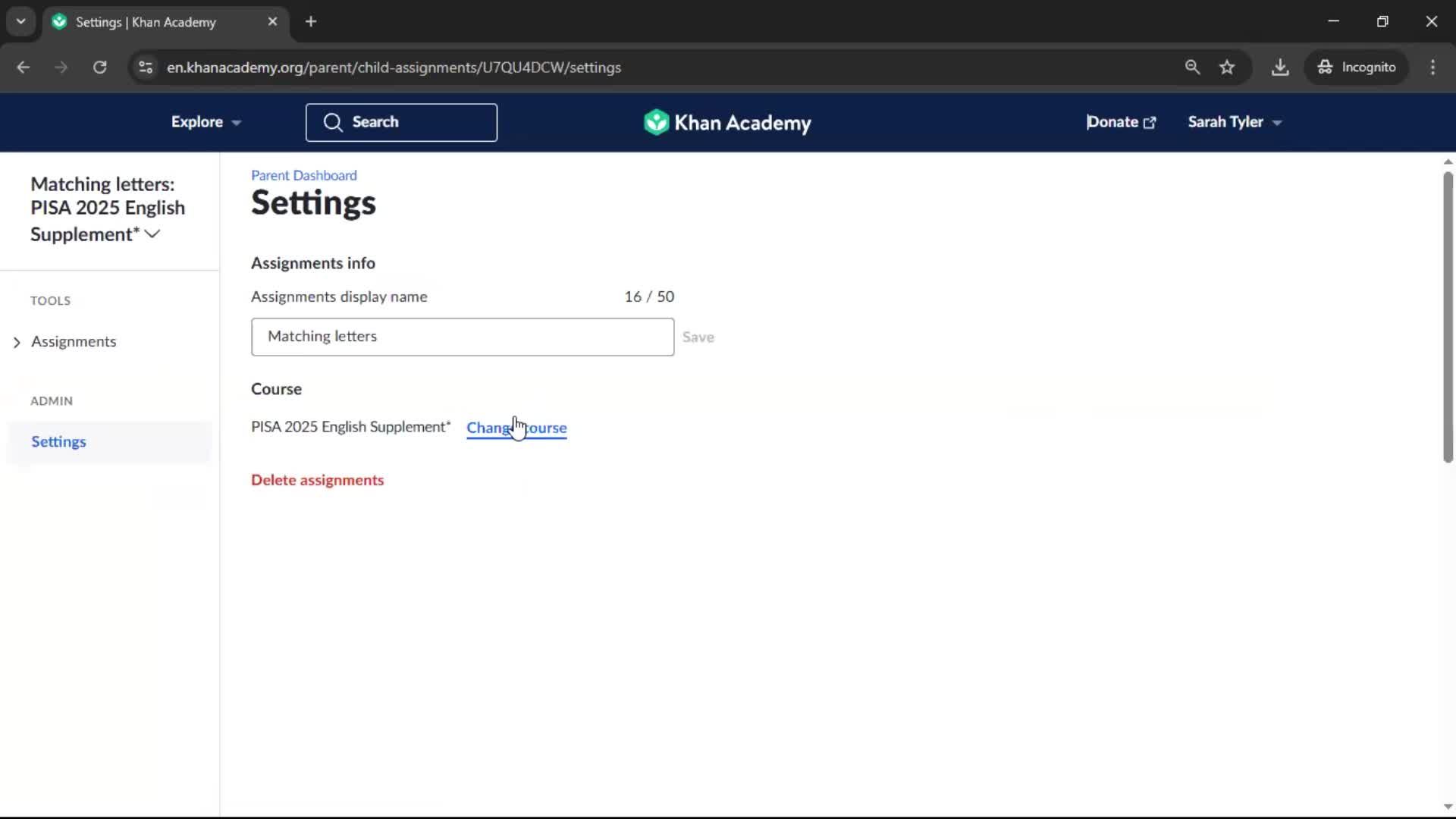Image resolution: width=1456 pixels, height=819 pixels.
Task: Expand the Assignments tree item
Action: pyautogui.click(x=17, y=343)
